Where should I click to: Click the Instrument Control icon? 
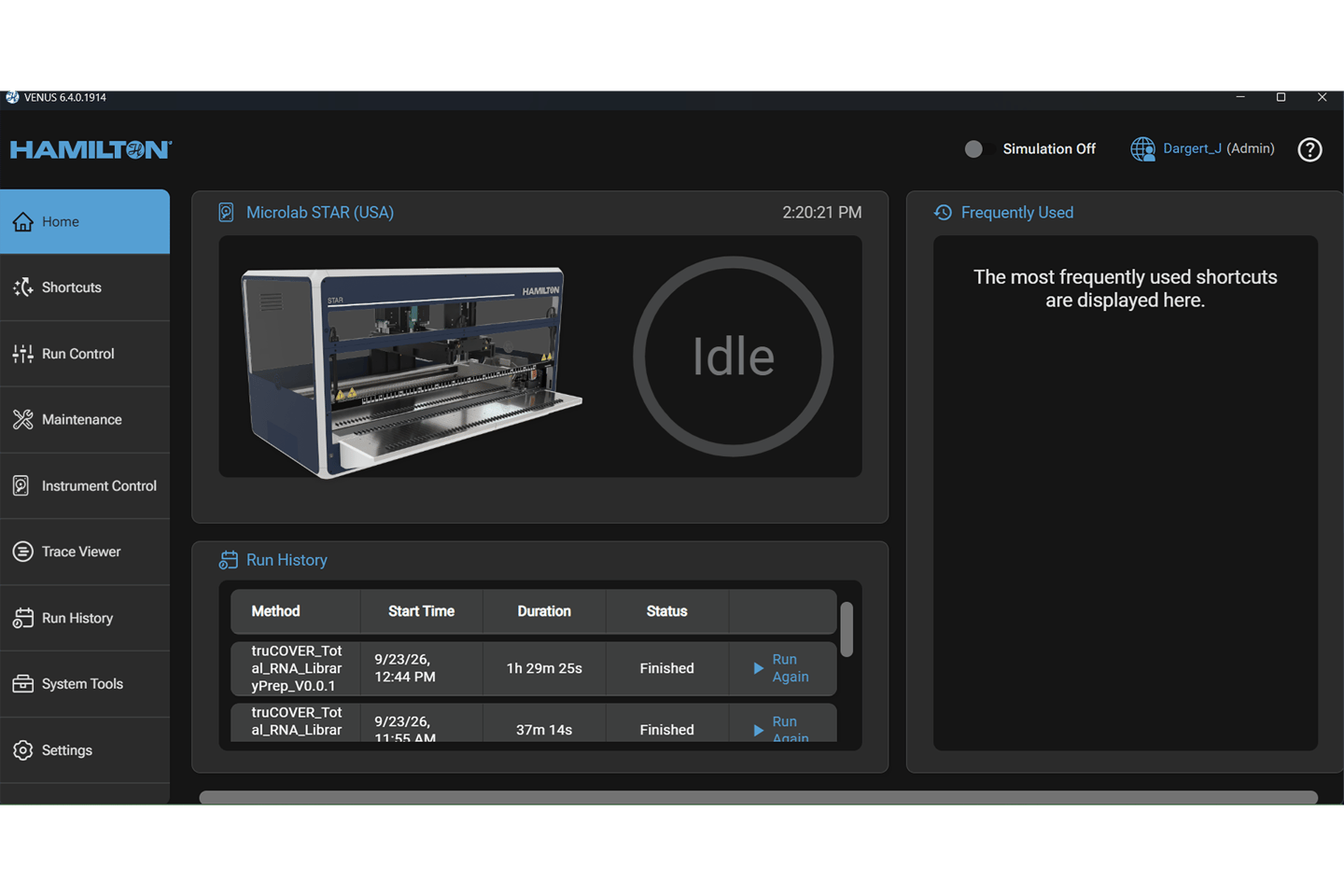(x=21, y=485)
